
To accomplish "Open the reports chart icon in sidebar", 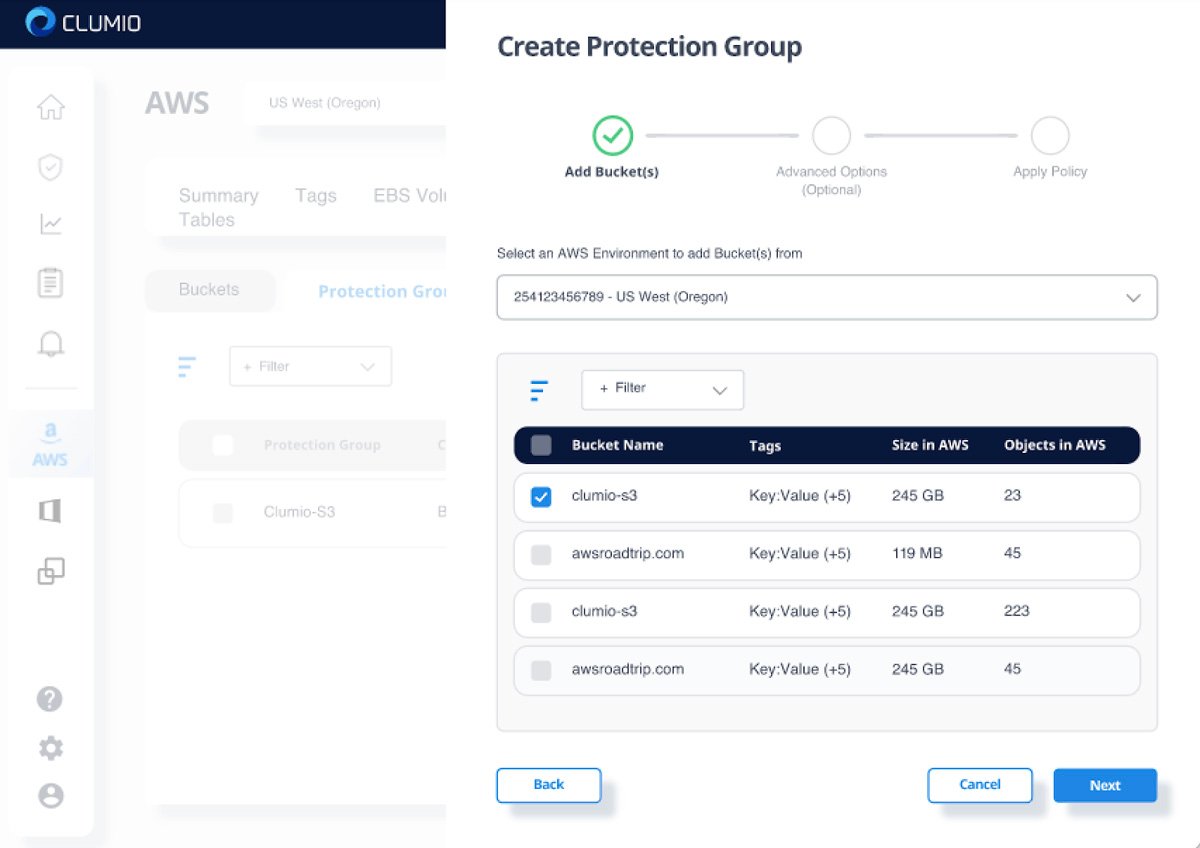I will [51, 225].
